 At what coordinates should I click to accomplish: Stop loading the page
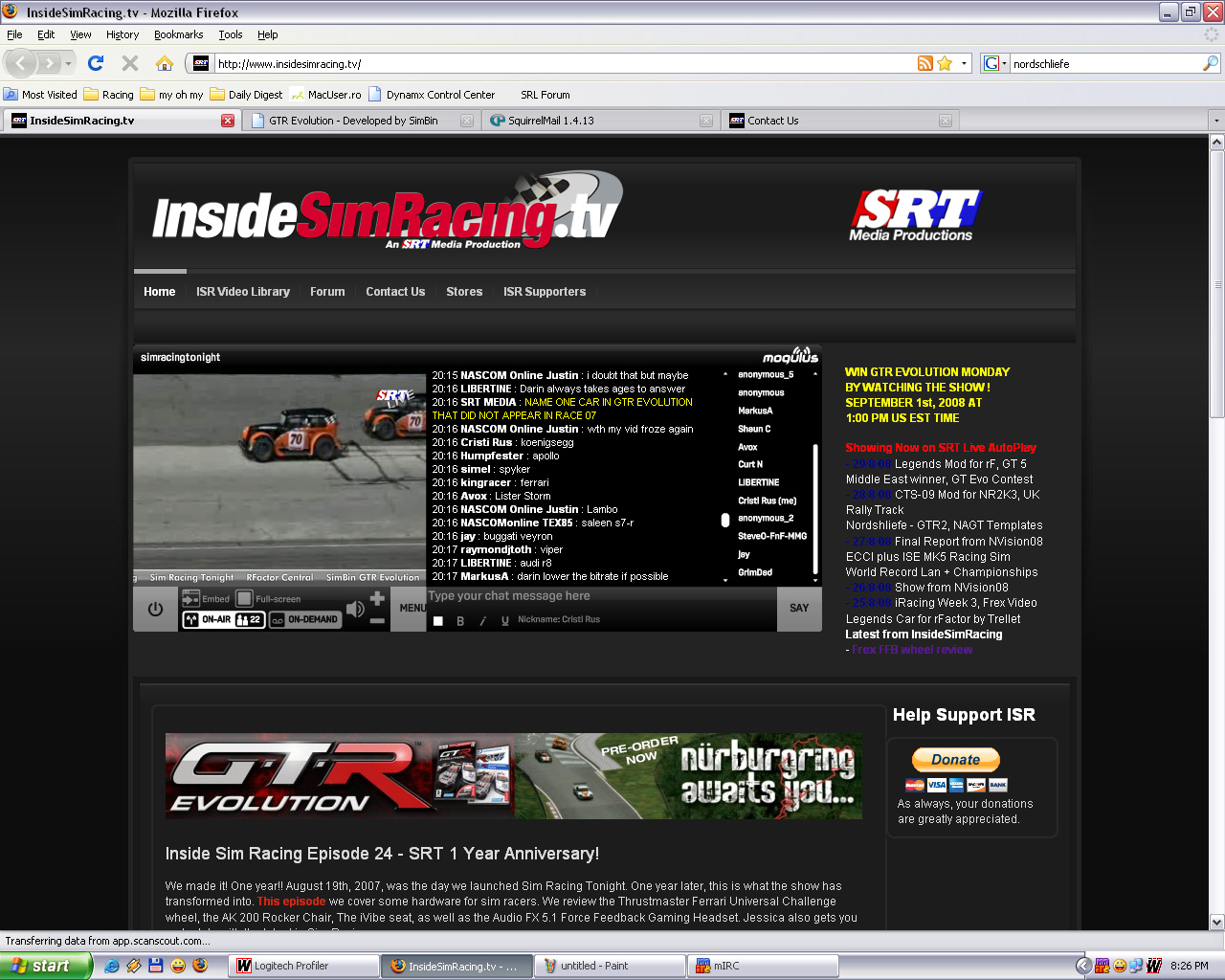click(130, 63)
